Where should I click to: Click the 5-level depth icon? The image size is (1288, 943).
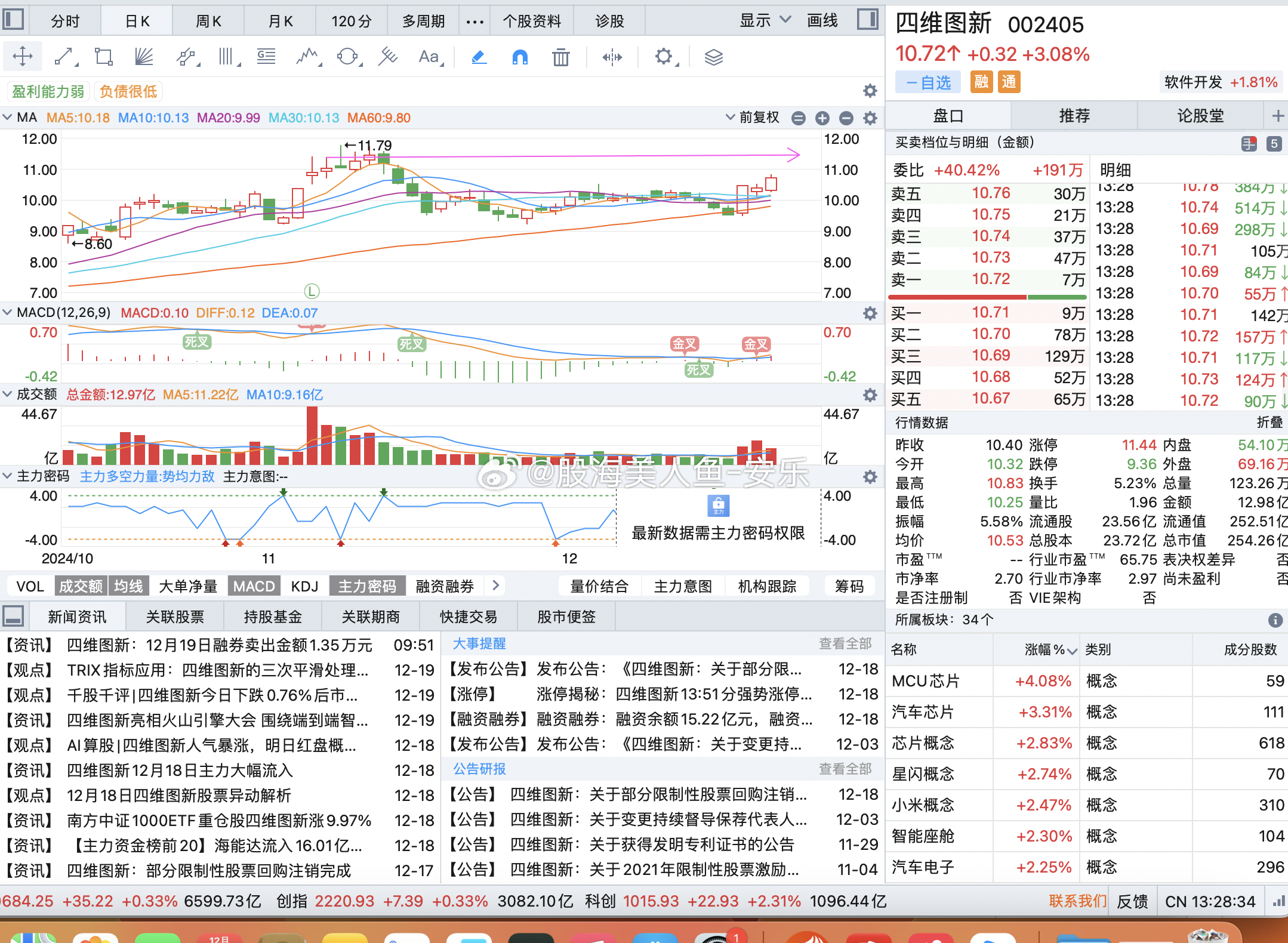[1274, 143]
